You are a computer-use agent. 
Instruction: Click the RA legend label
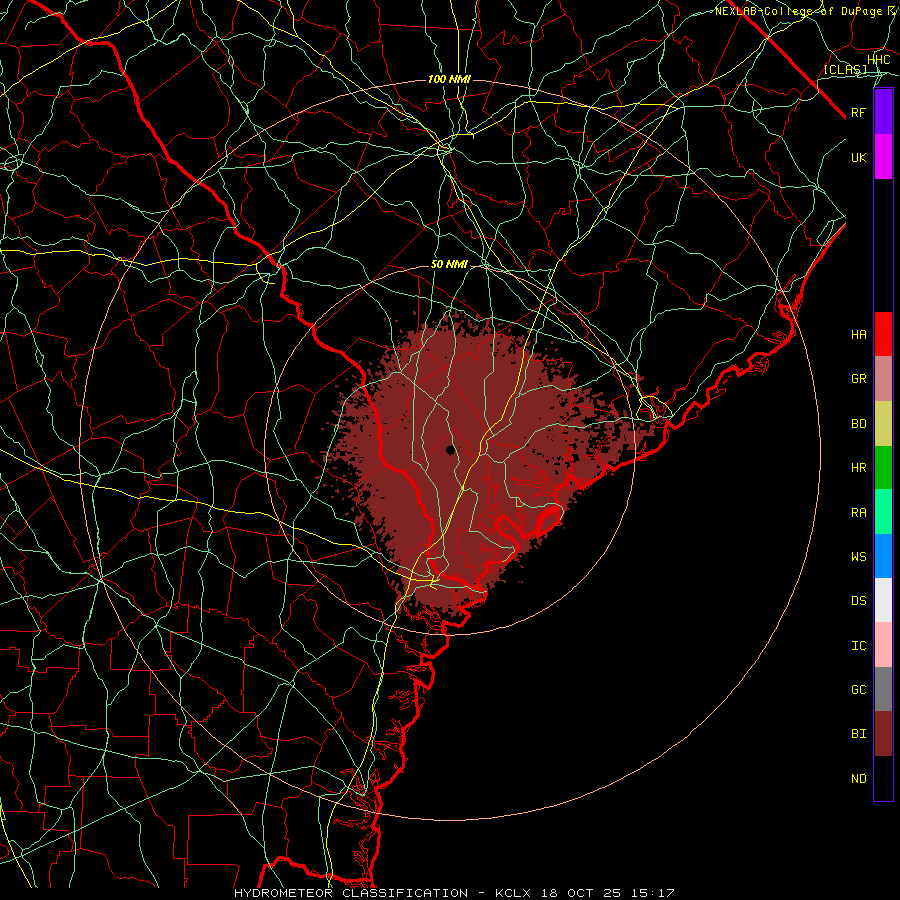(x=858, y=513)
